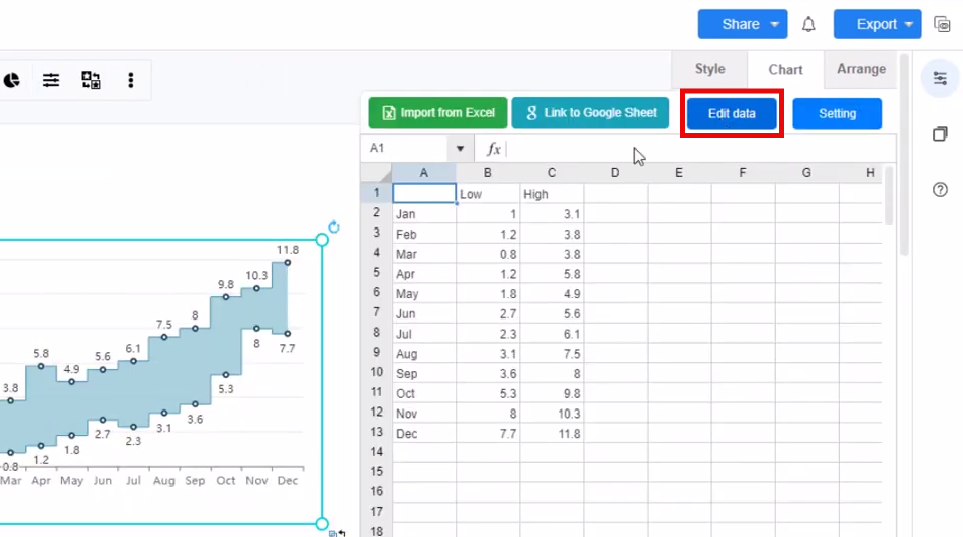Click the Edit data button
Viewport: 963px width, 537px height.
tap(732, 114)
